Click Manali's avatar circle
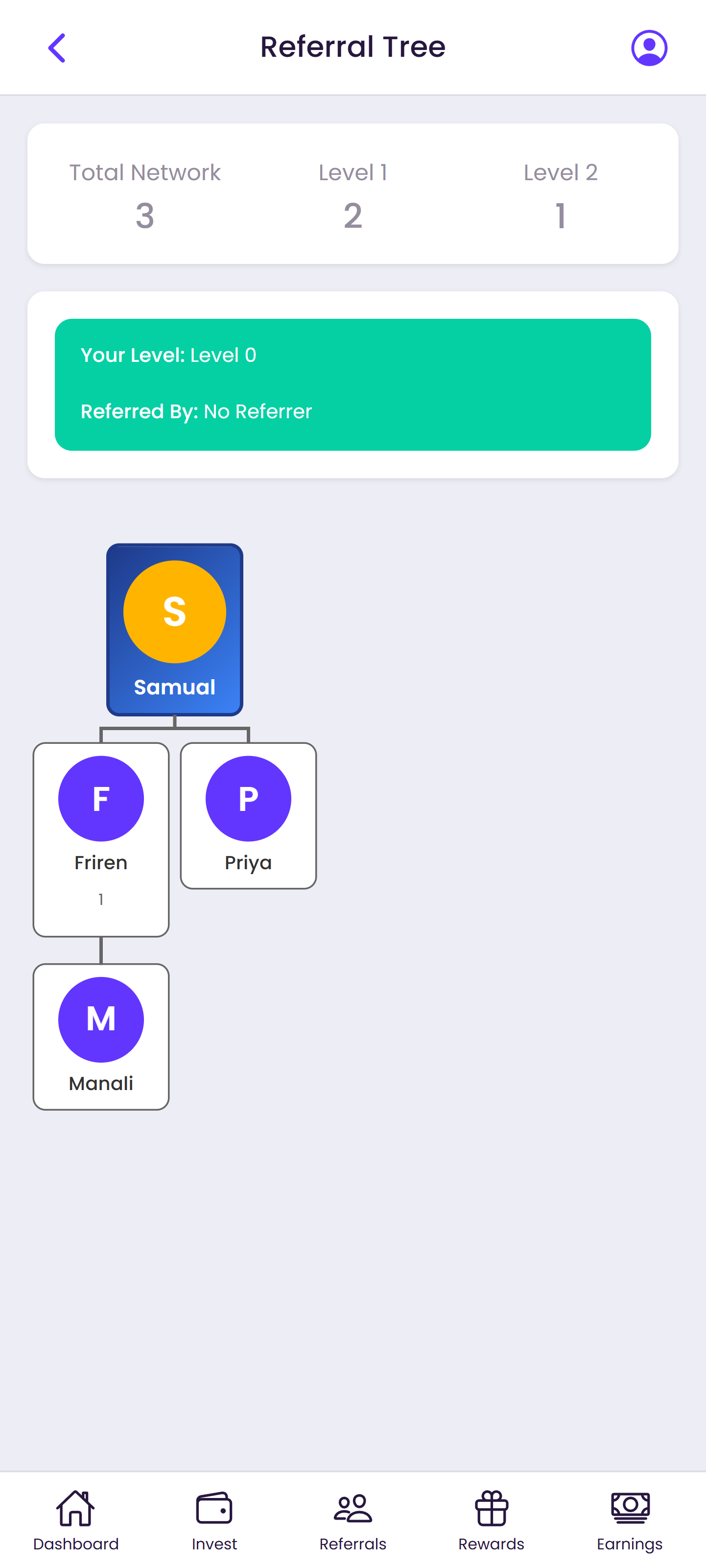This screenshot has height=1568, width=706. [101, 1019]
